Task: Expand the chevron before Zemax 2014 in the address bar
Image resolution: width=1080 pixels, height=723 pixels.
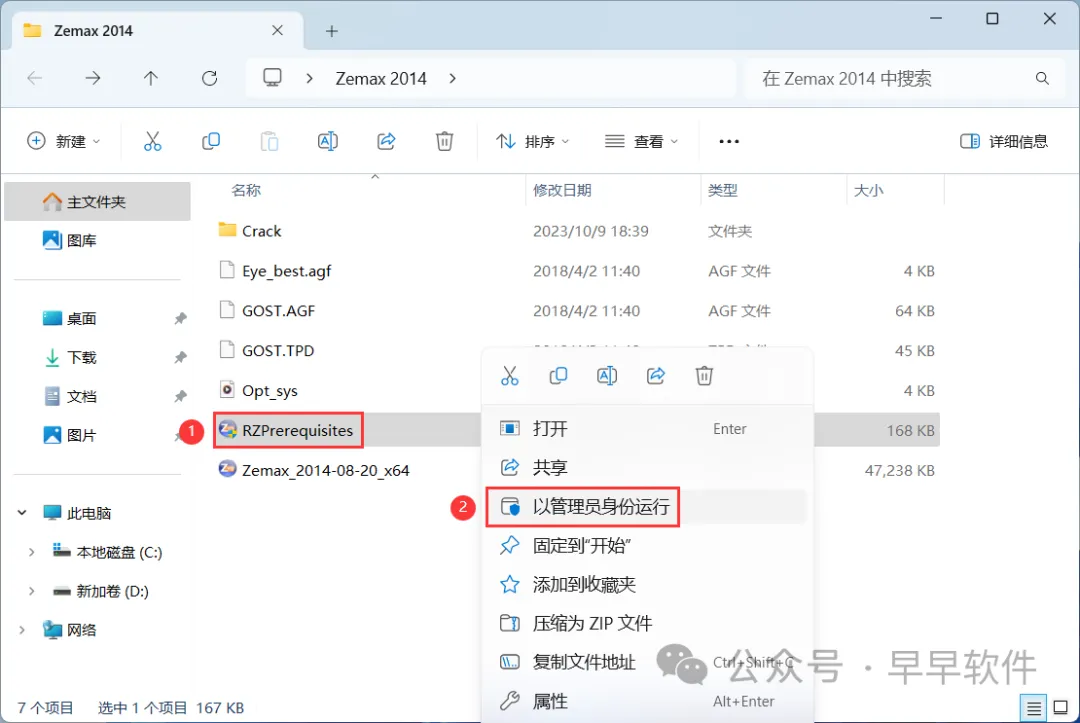Action: coord(310,78)
